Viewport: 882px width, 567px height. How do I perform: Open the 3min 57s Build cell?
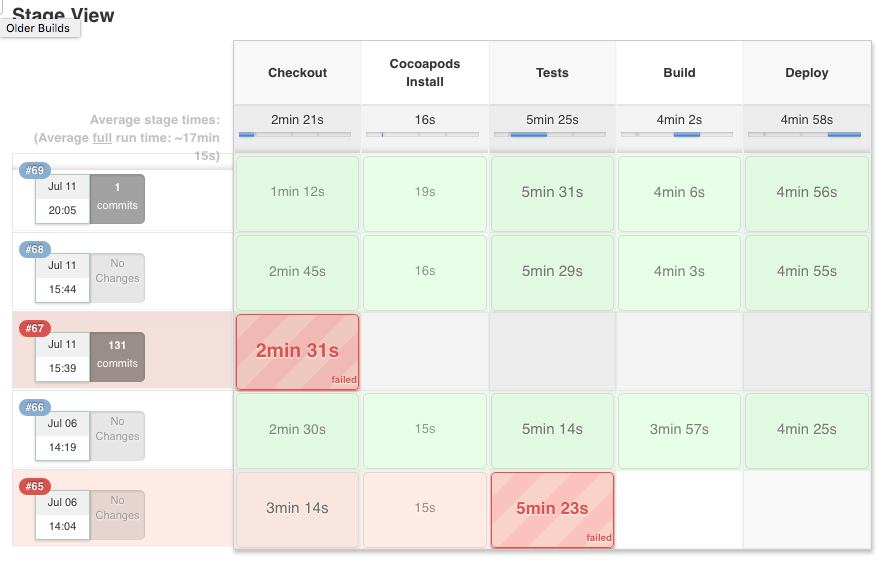(x=680, y=431)
